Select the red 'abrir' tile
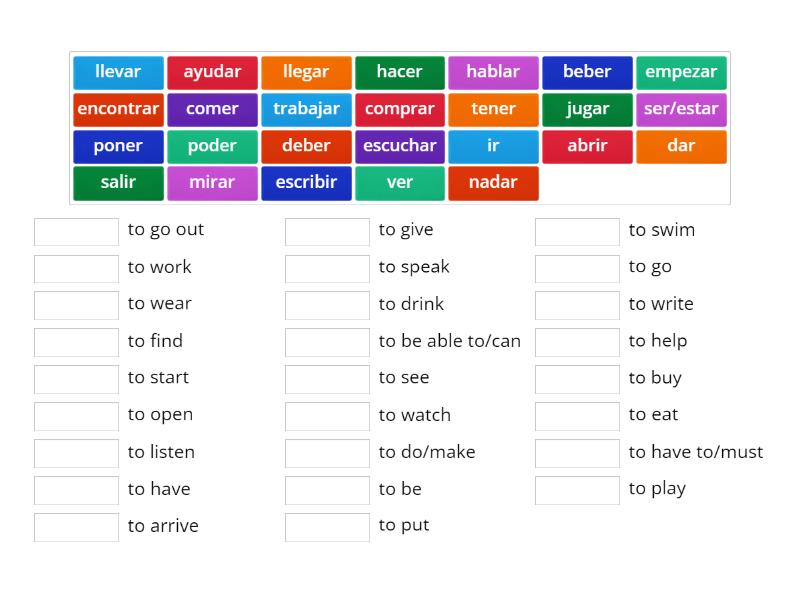Viewport: 800px width, 600px height. [587, 146]
